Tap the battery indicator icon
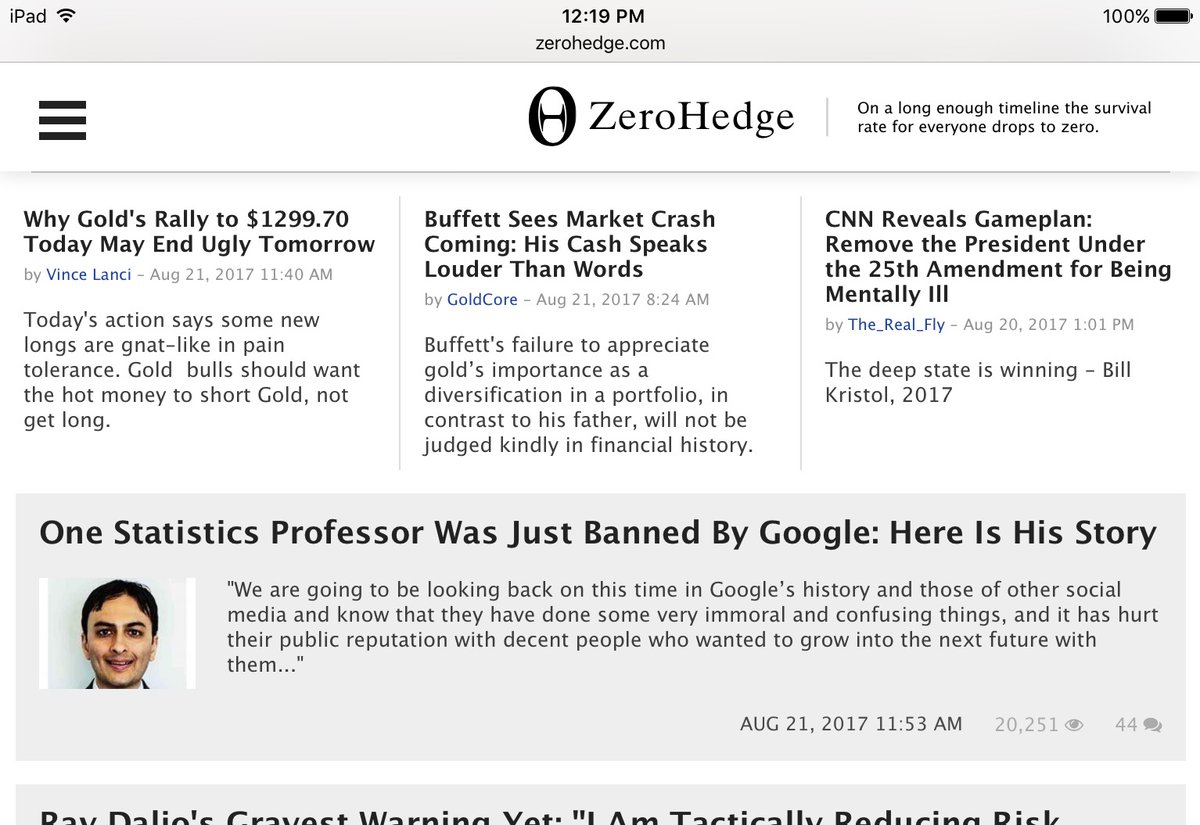This screenshot has height=825, width=1200. 1173,17
